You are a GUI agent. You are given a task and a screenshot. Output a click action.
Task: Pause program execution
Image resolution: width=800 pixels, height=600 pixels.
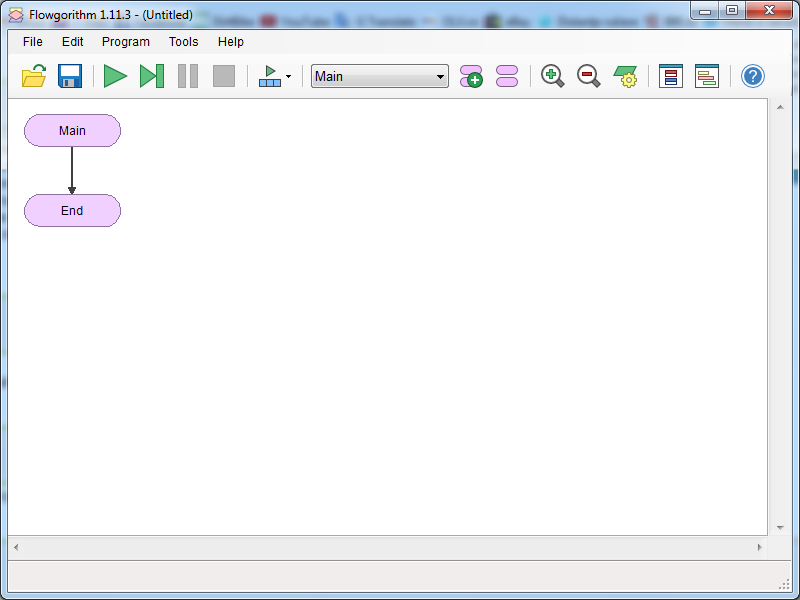[x=188, y=76]
